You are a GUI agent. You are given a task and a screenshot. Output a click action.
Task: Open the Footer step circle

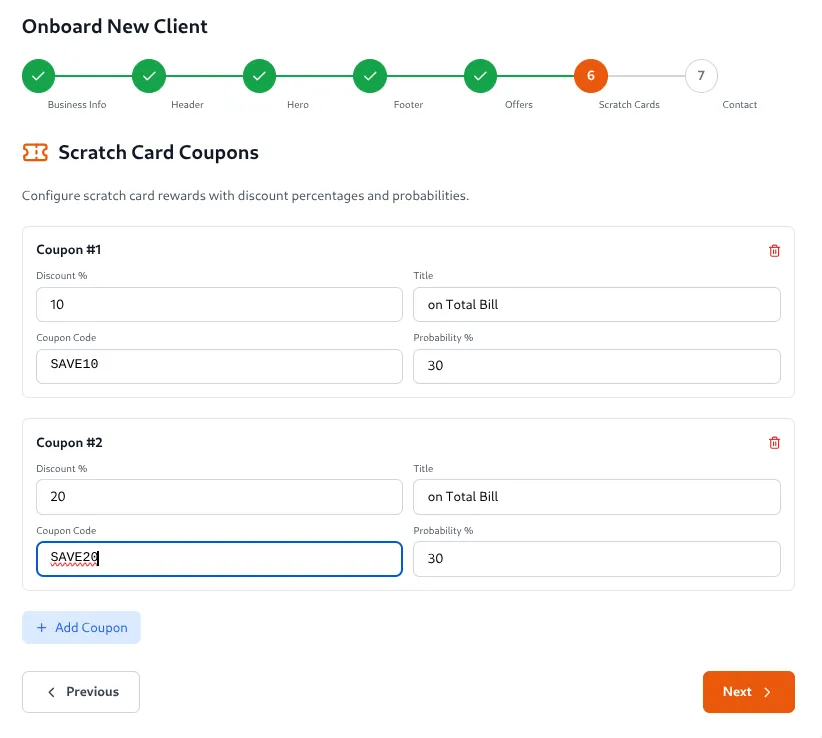click(x=370, y=76)
